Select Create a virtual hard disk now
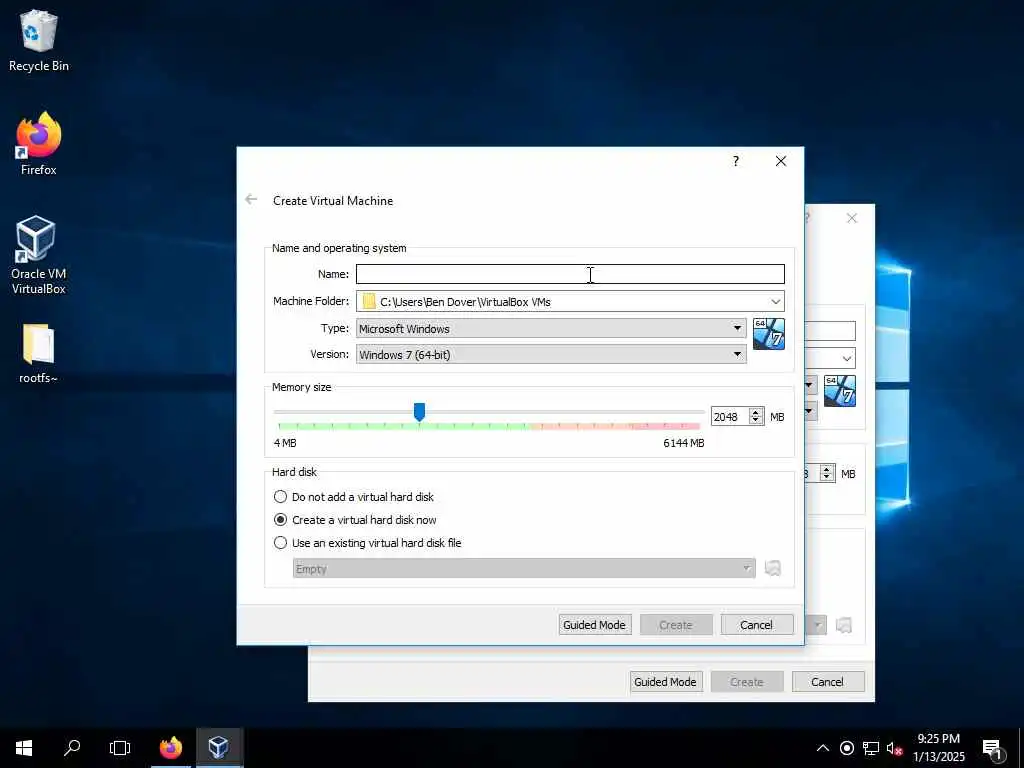1024x768 pixels. click(355, 520)
